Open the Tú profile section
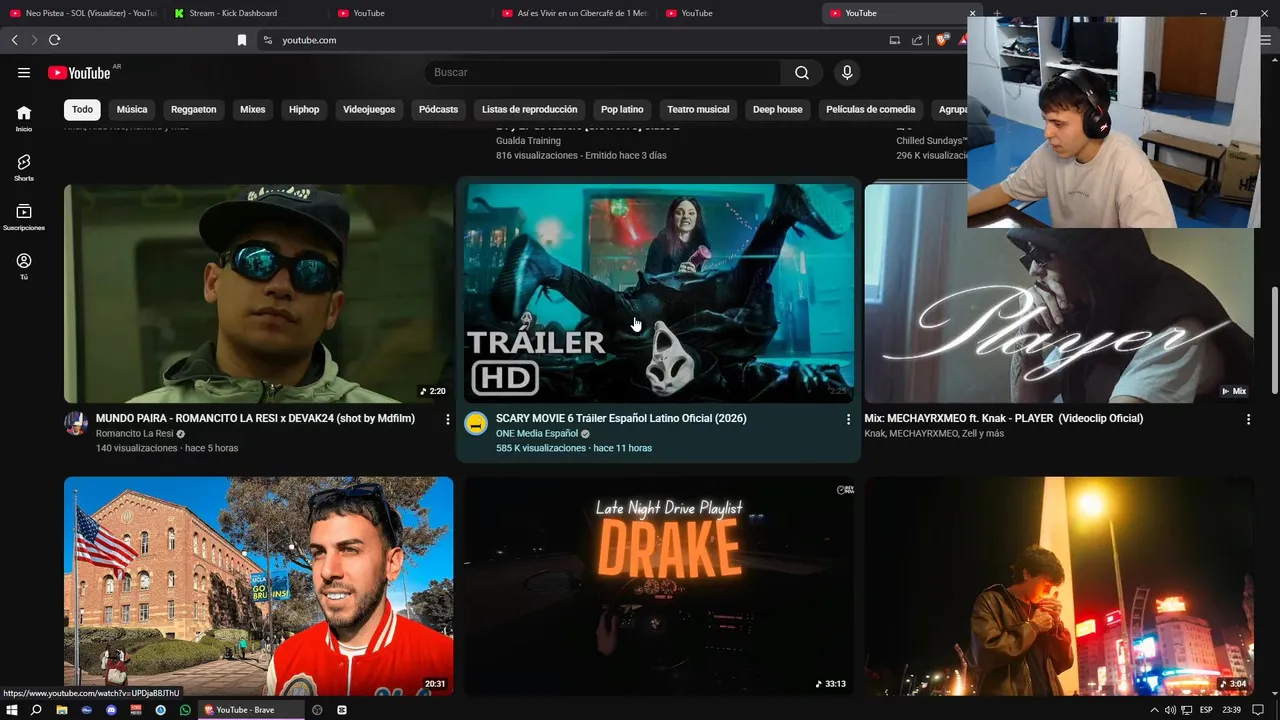Screen dimensions: 1280x720 (24, 266)
